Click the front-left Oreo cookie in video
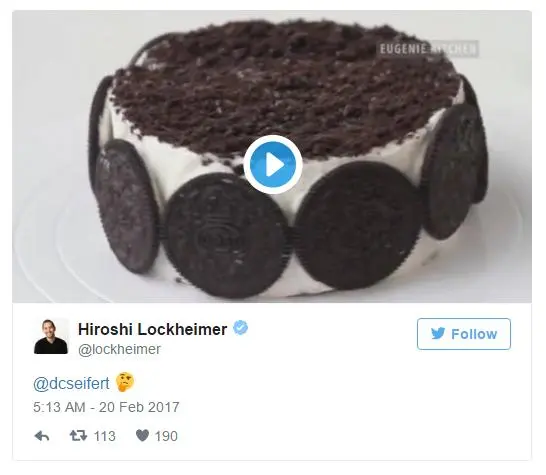The image size is (546, 475). (226, 235)
